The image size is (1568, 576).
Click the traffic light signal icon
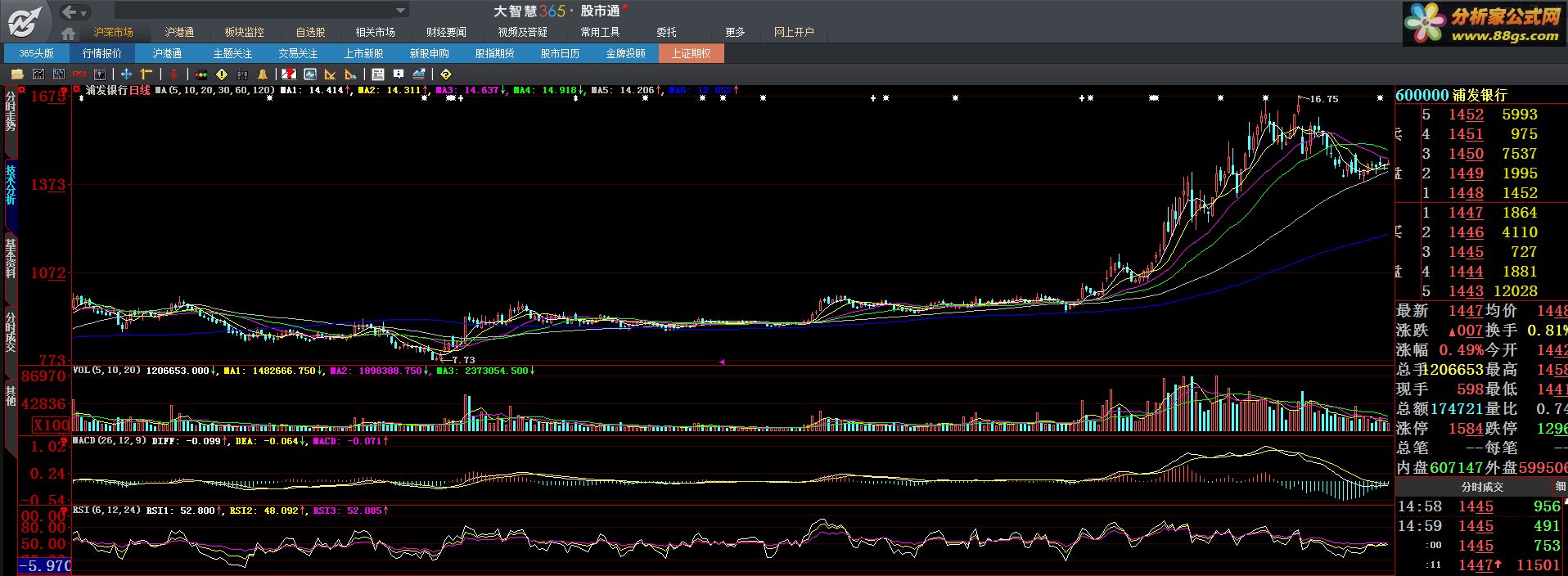tap(201, 74)
